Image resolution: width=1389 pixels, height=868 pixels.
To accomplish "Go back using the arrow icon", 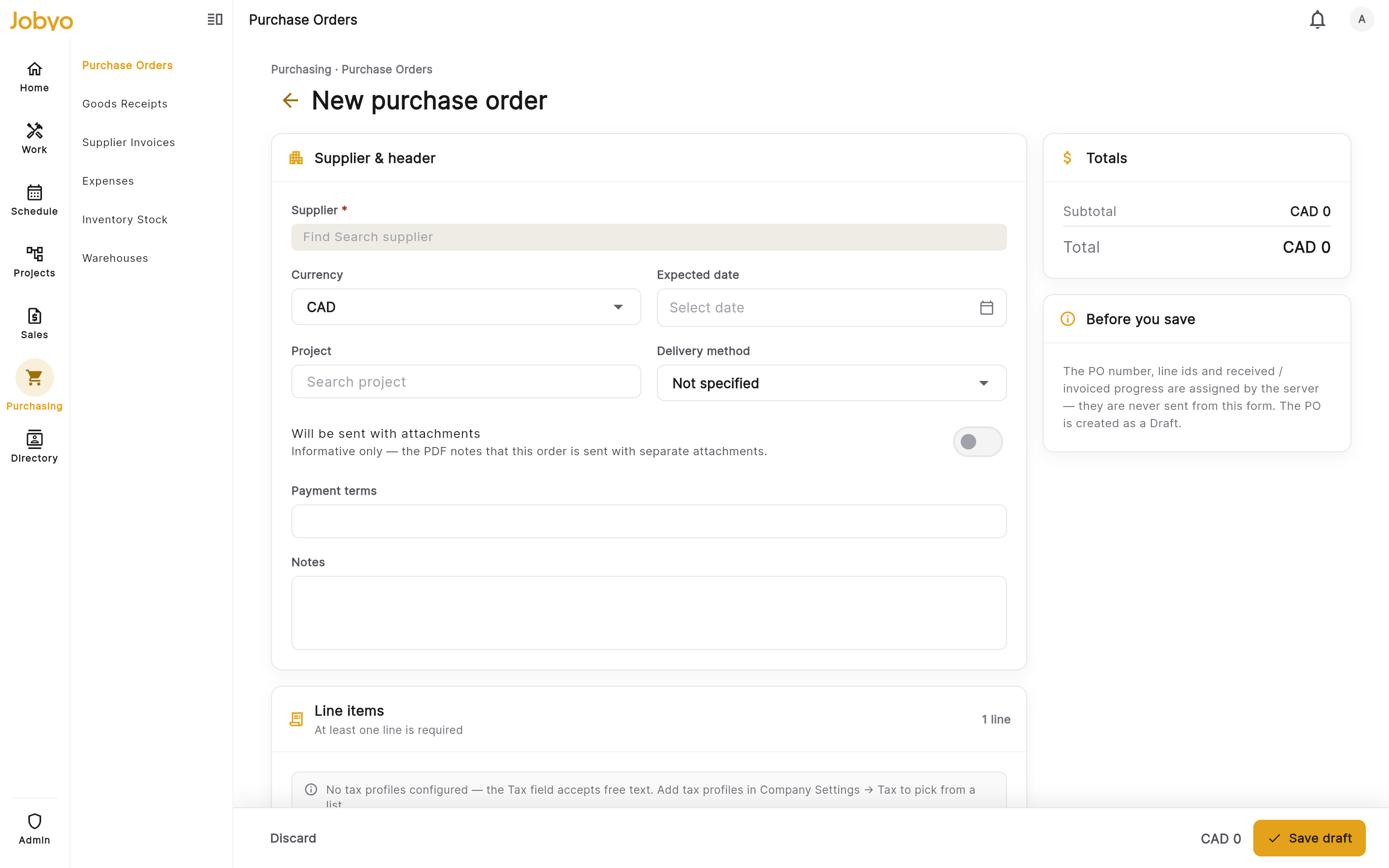I will point(290,100).
